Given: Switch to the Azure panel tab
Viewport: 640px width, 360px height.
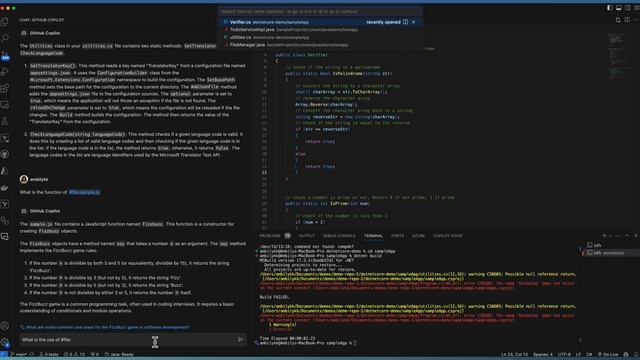Looking at the screenshot, I should coord(418,236).
